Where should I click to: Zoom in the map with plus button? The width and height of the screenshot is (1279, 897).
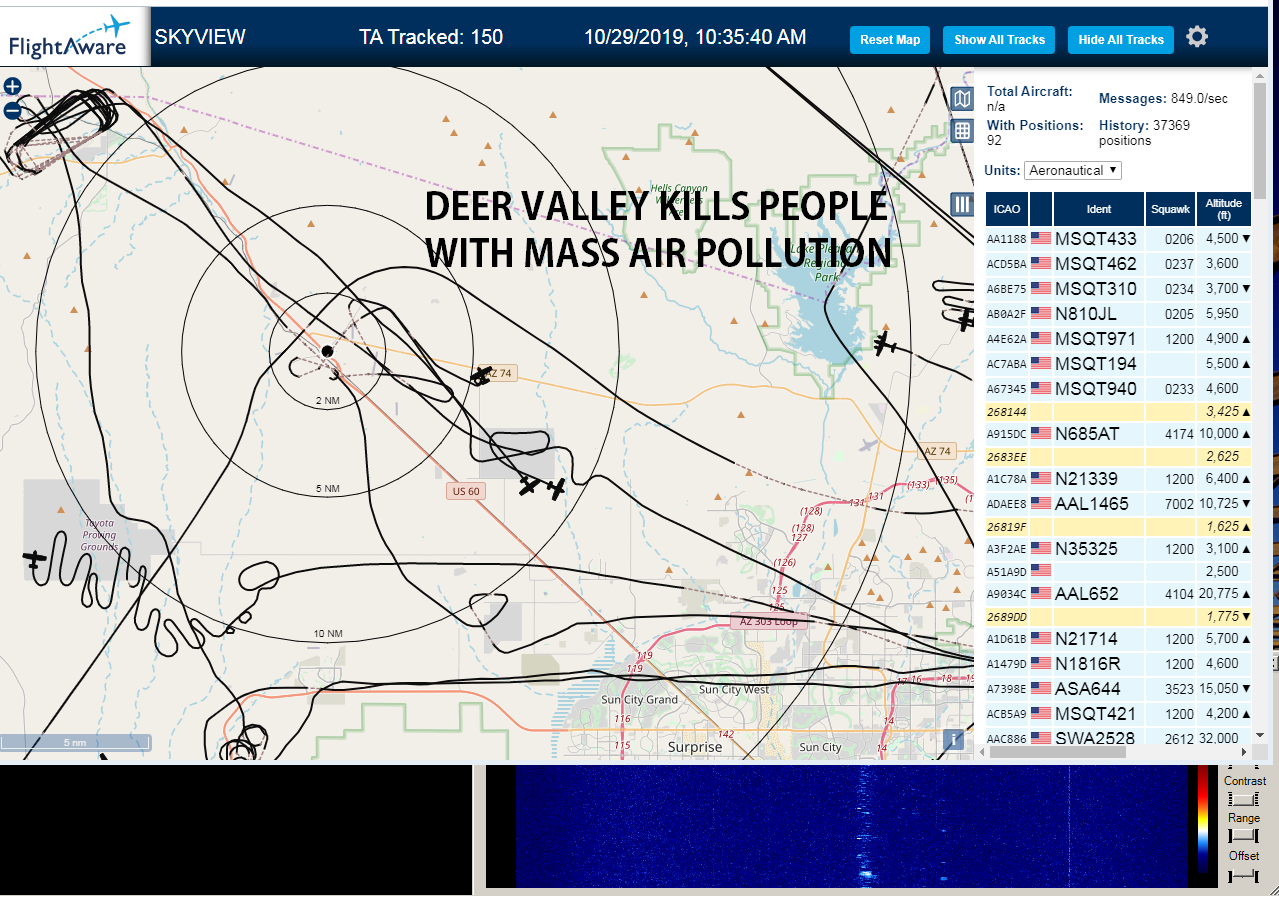coord(13,87)
